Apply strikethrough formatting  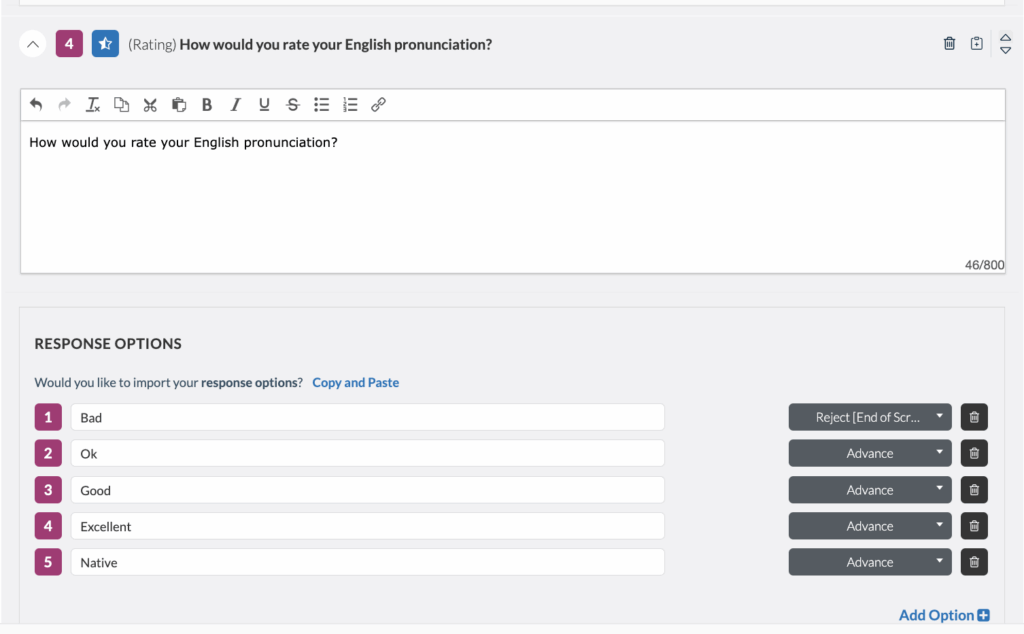tap(292, 104)
